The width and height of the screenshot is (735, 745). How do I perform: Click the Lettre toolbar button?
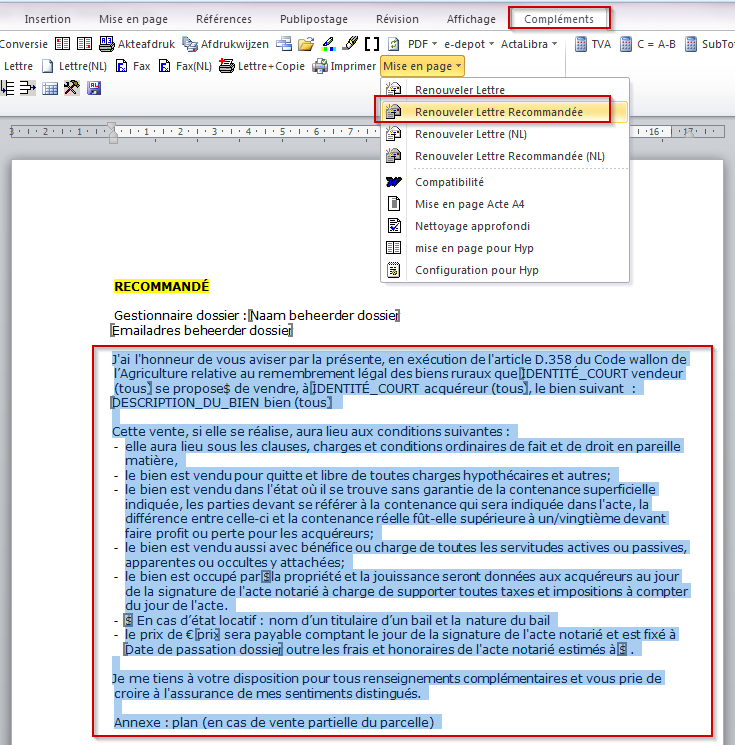coord(18,66)
